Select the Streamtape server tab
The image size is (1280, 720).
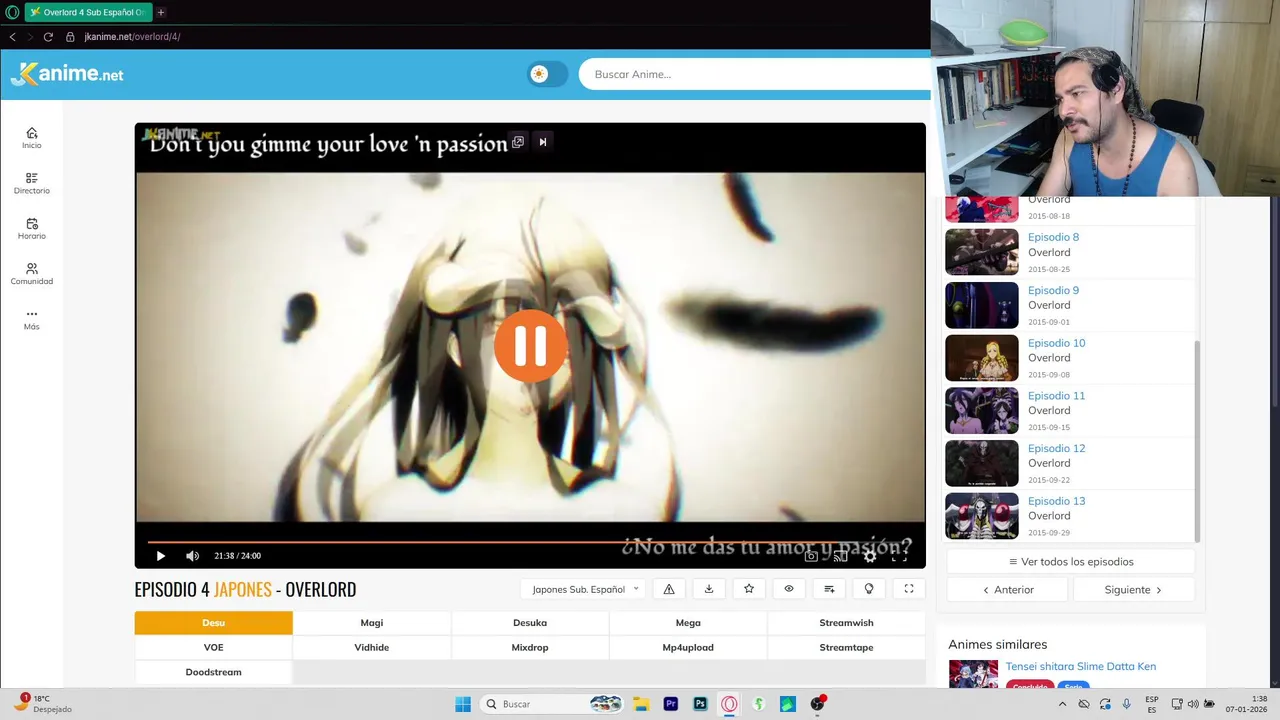point(846,647)
